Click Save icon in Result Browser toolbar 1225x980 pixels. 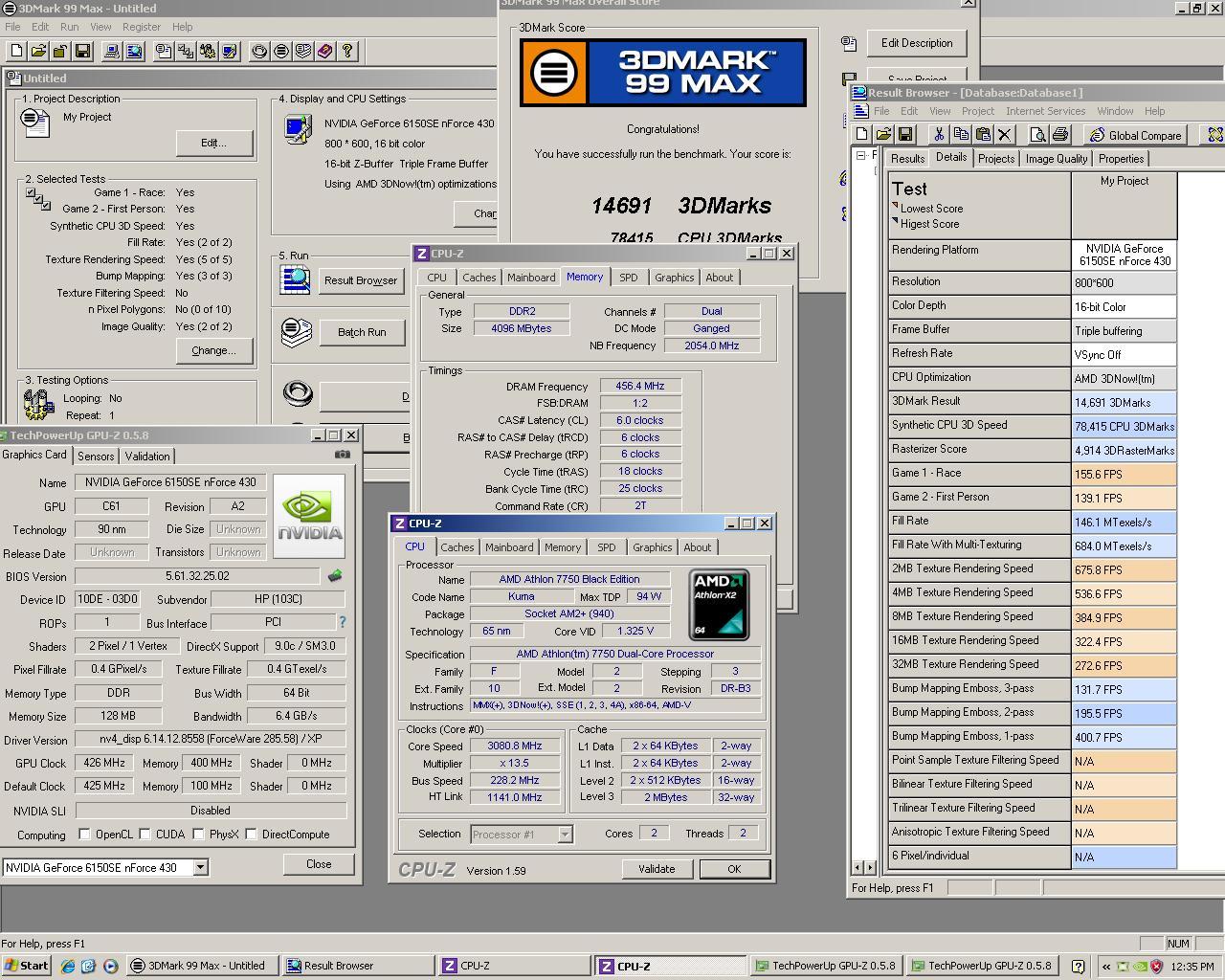(x=905, y=135)
